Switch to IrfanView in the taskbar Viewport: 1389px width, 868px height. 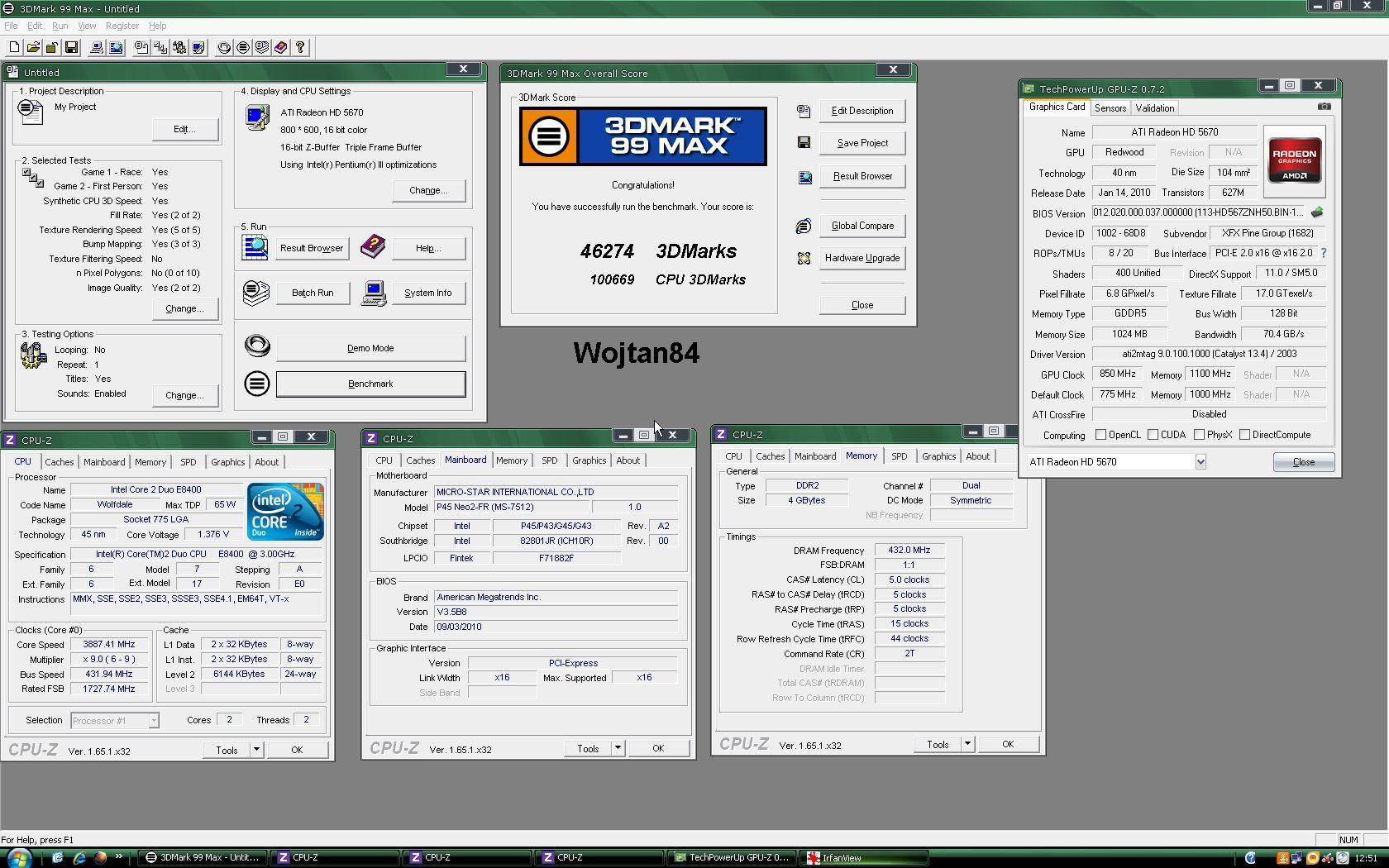[x=864, y=857]
